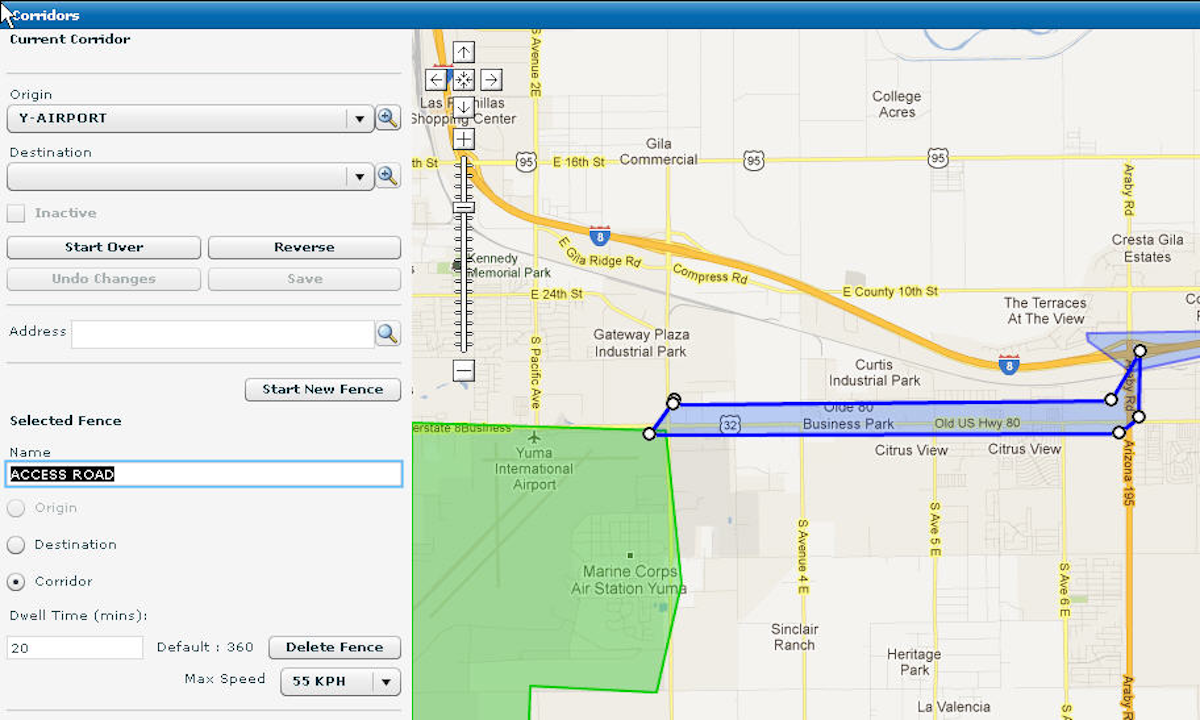Click the pan right arrow on the map
This screenshot has width=1200, height=720.
pos(490,79)
